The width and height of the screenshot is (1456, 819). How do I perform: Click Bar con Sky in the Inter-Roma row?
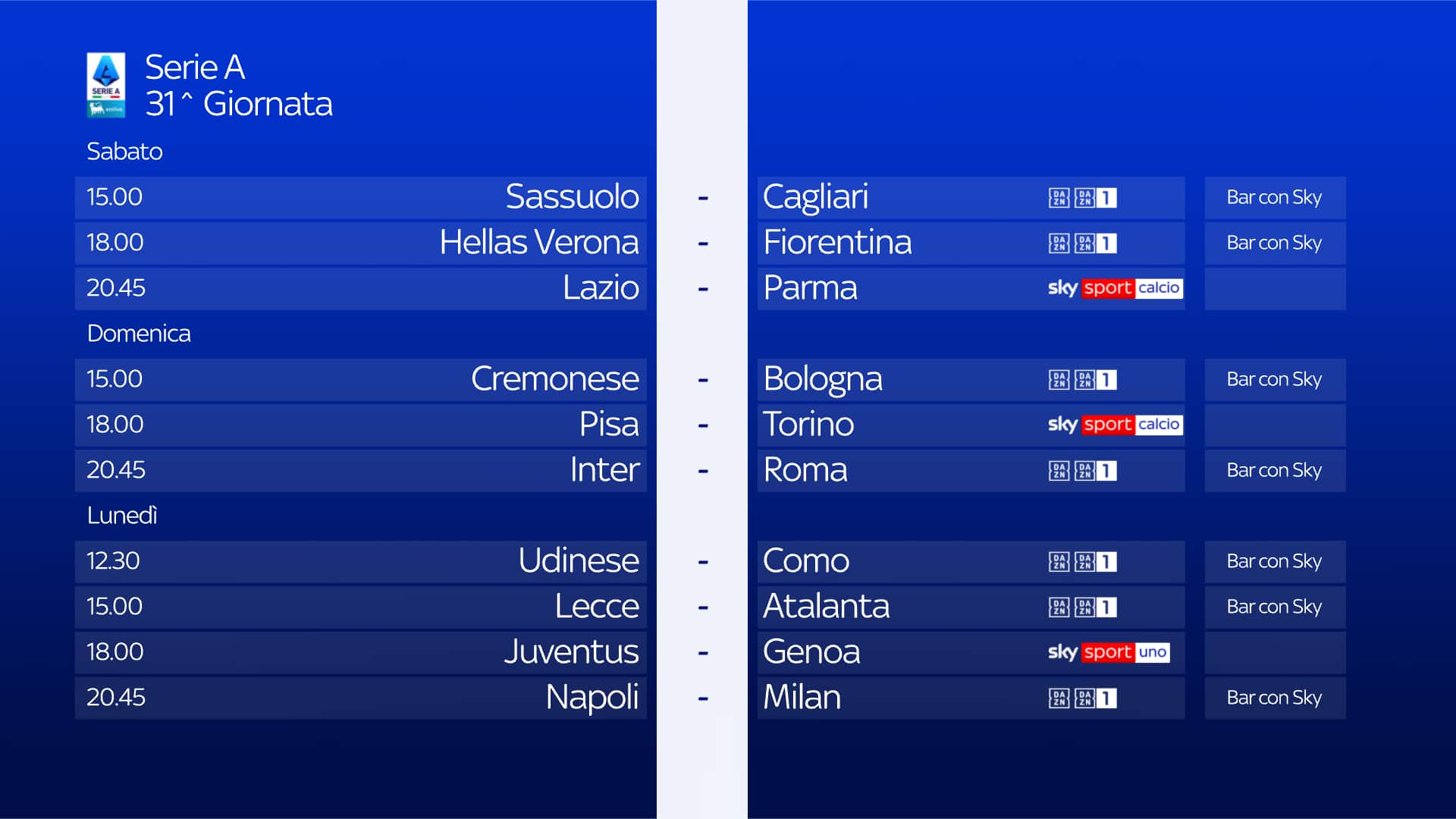(1274, 470)
